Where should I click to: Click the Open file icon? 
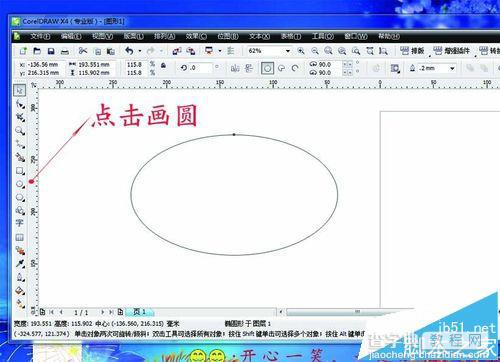[x=37, y=51]
